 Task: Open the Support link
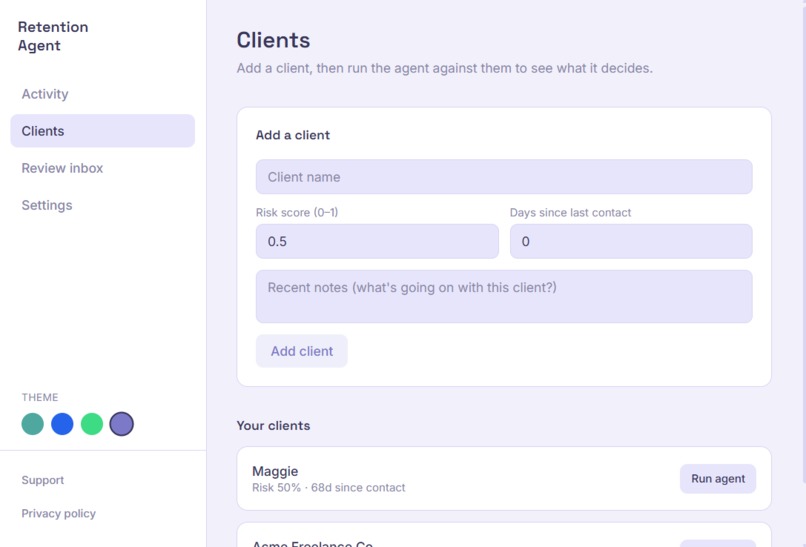tap(43, 480)
